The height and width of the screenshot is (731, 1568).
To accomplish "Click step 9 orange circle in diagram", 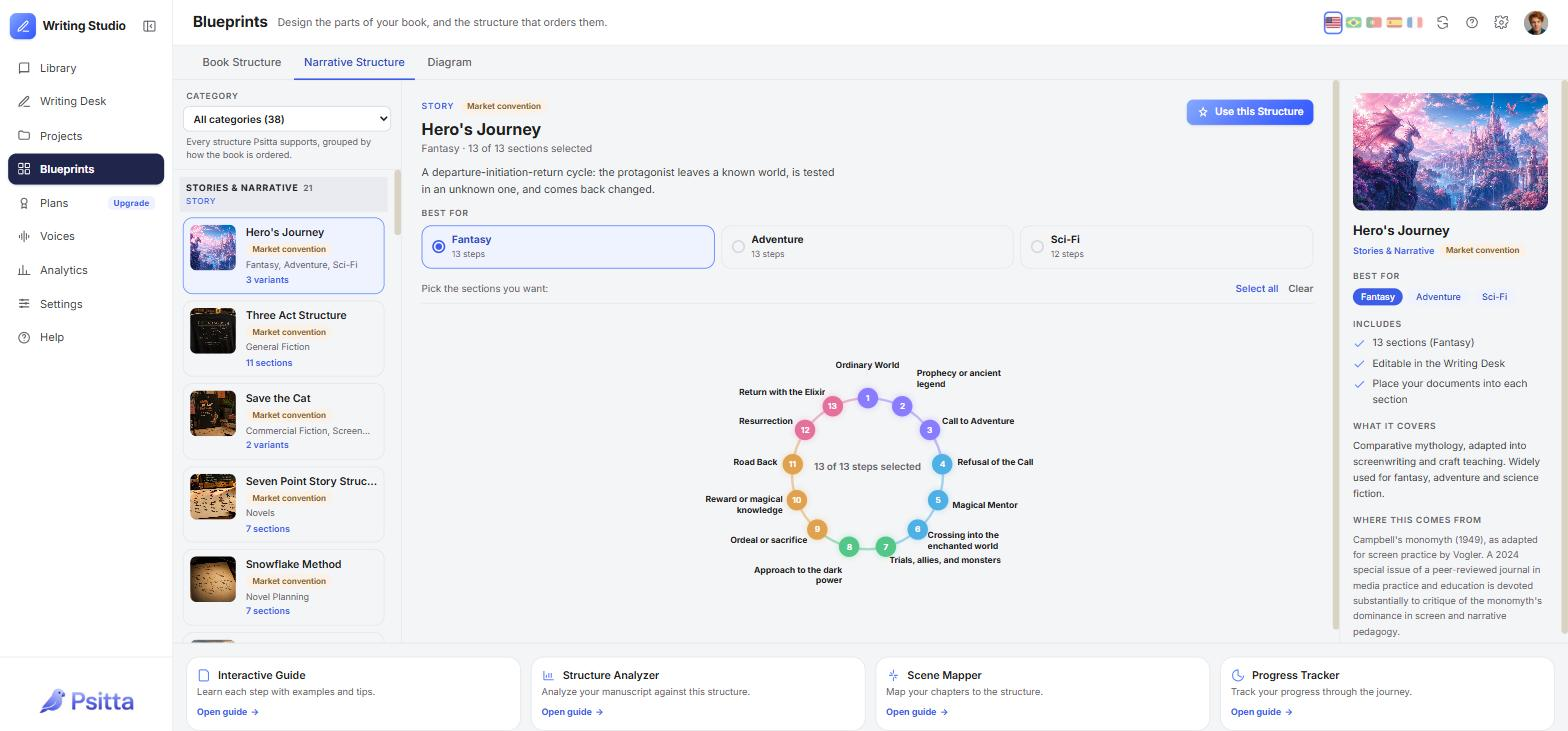I will pos(817,529).
